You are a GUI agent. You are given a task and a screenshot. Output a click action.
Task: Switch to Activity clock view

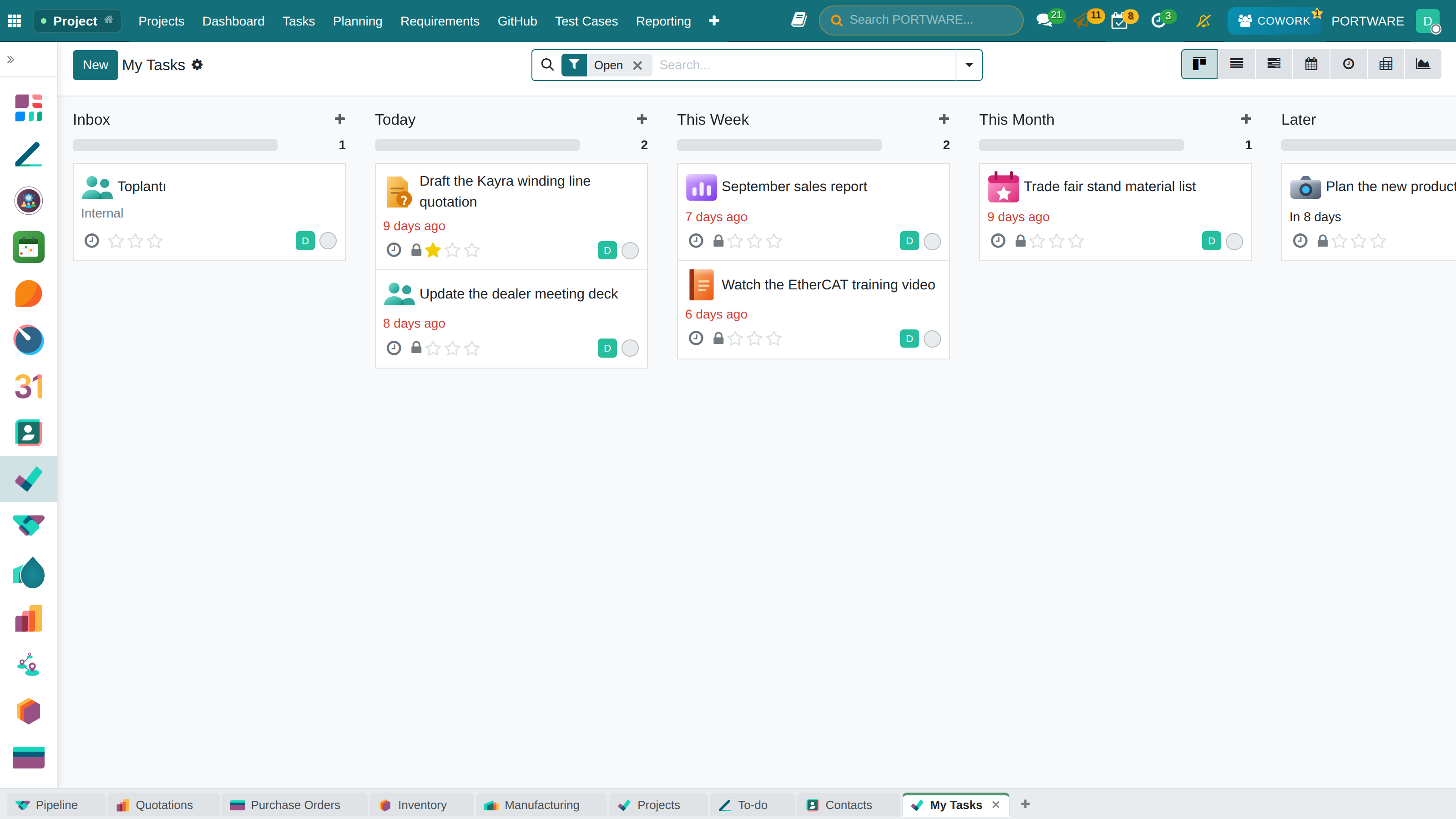1349,64
